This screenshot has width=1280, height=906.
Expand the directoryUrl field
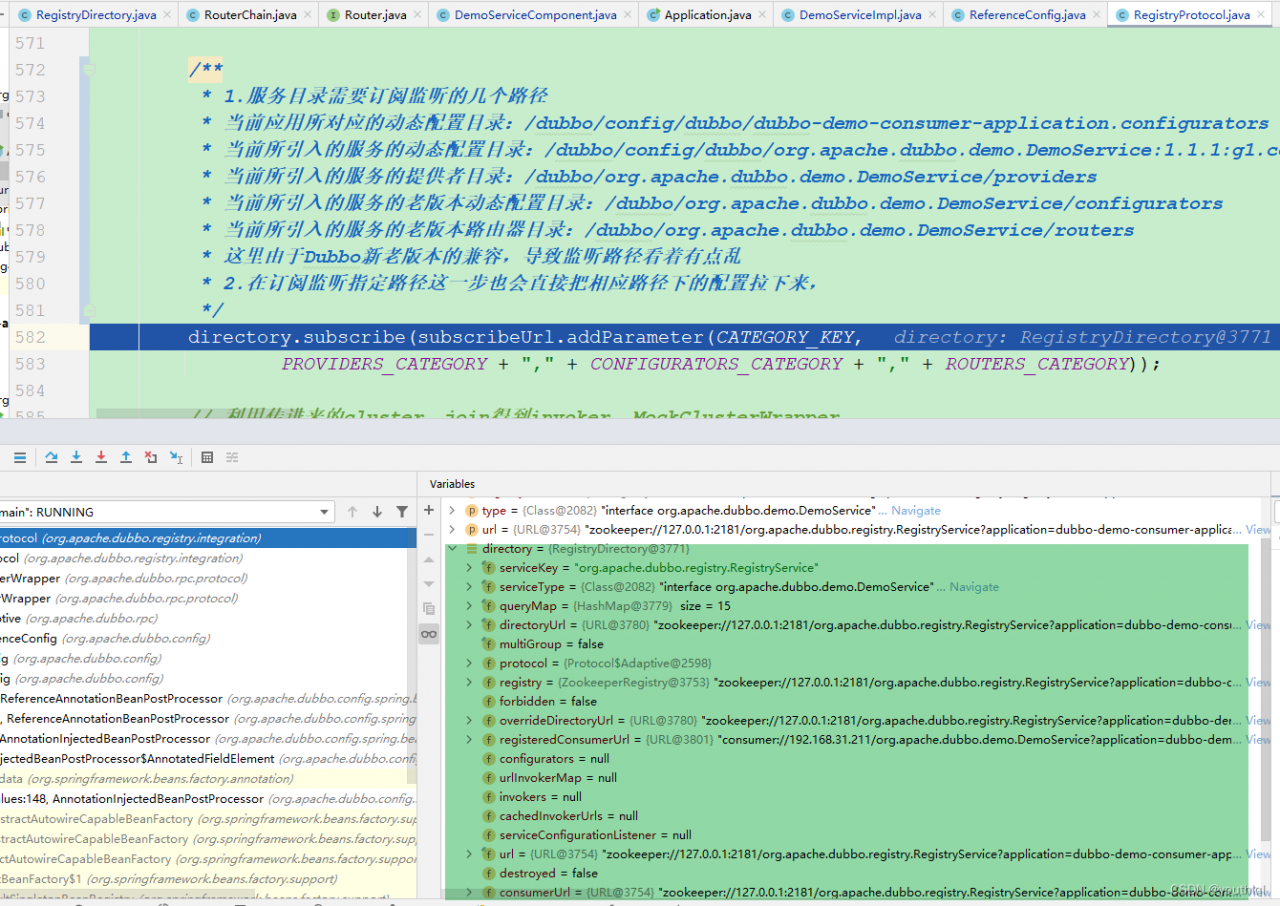point(470,625)
